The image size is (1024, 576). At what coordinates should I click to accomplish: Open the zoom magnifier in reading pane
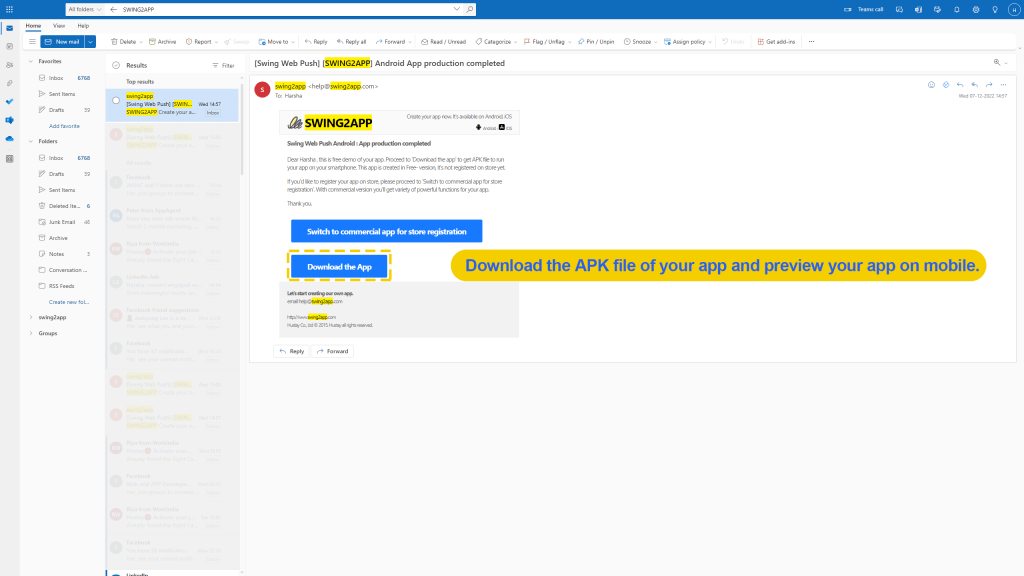[x=997, y=63]
